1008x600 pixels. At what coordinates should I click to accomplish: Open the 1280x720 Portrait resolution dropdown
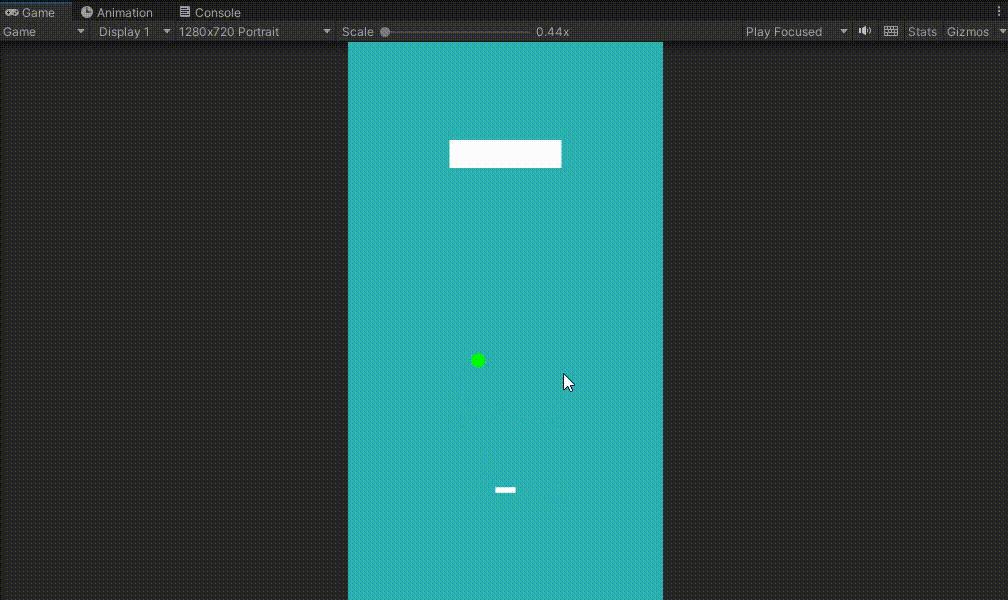pyautogui.click(x=248, y=31)
